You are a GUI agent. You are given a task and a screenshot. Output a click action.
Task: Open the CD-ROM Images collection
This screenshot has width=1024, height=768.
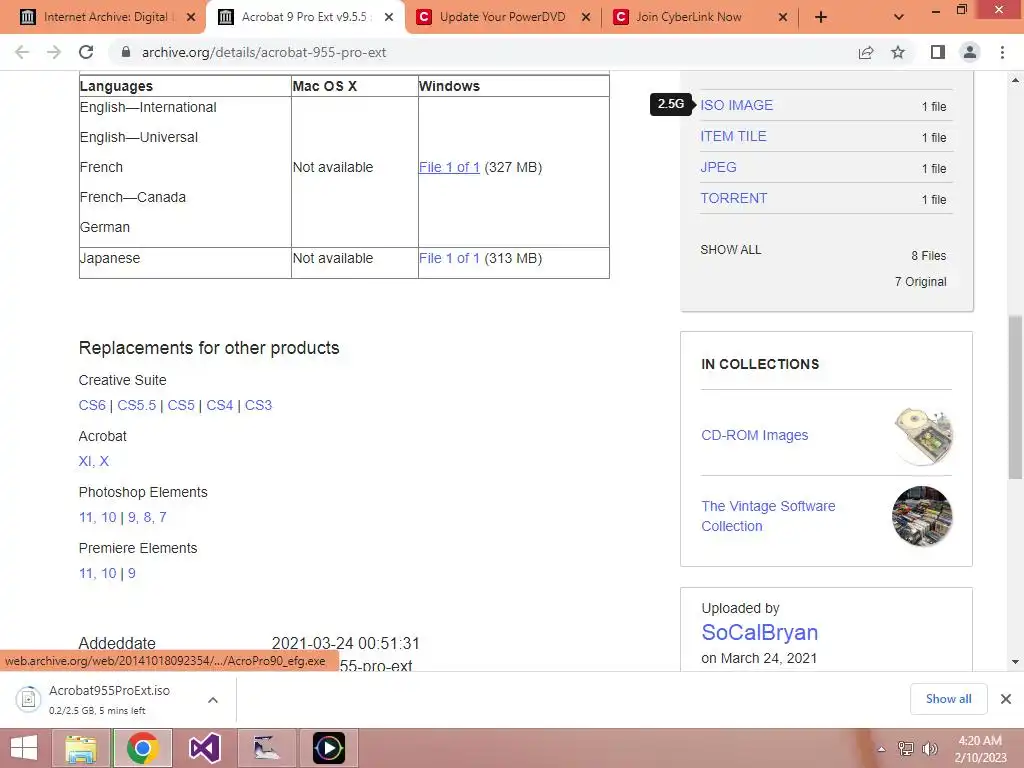(x=754, y=435)
